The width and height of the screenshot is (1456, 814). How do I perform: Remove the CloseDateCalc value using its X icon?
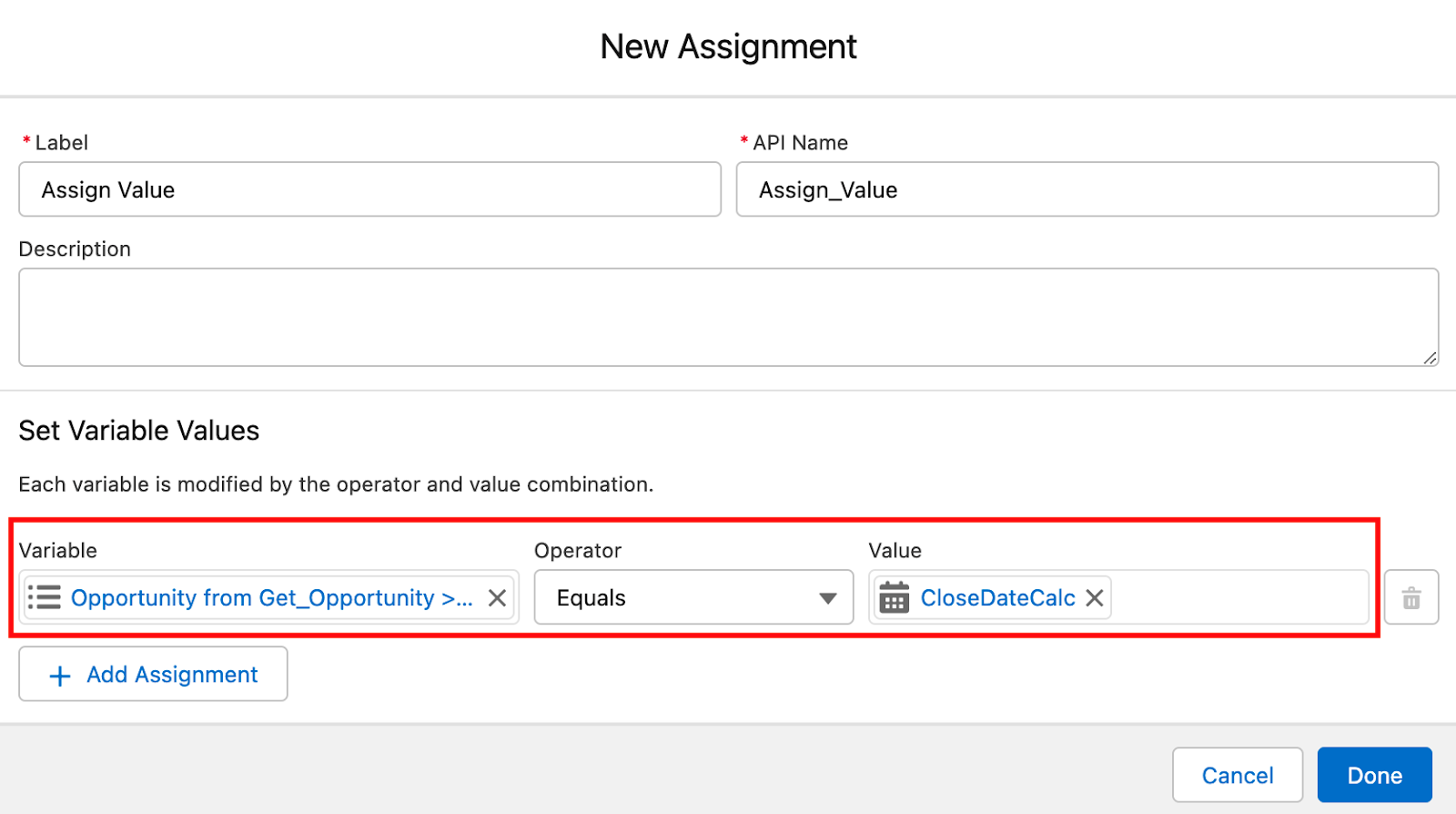tap(1096, 598)
